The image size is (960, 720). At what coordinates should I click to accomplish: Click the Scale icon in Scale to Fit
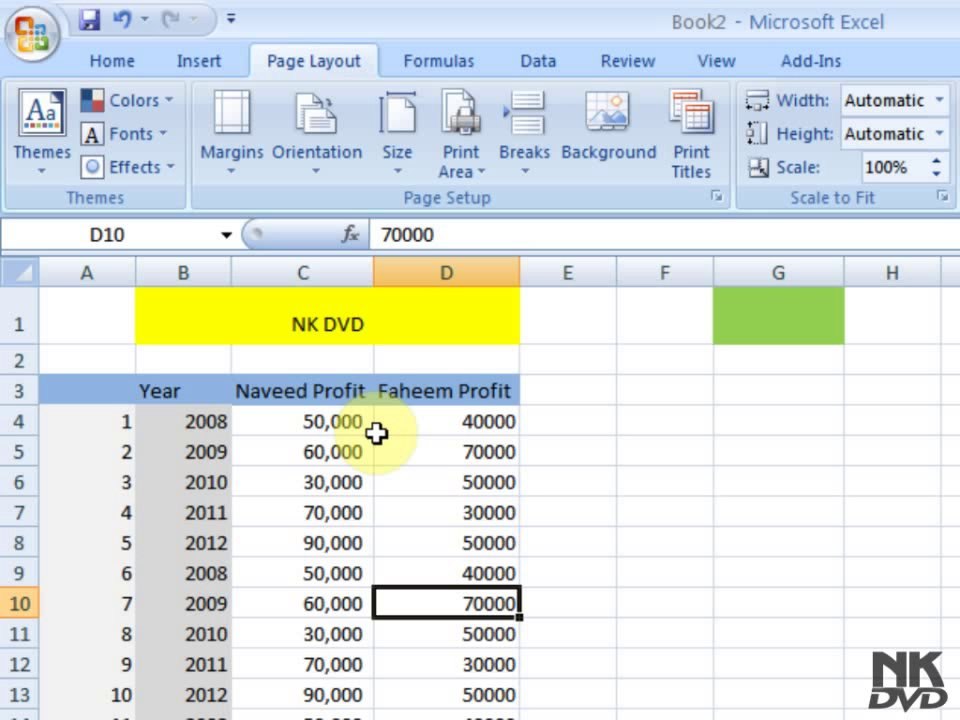[x=758, y=167]
